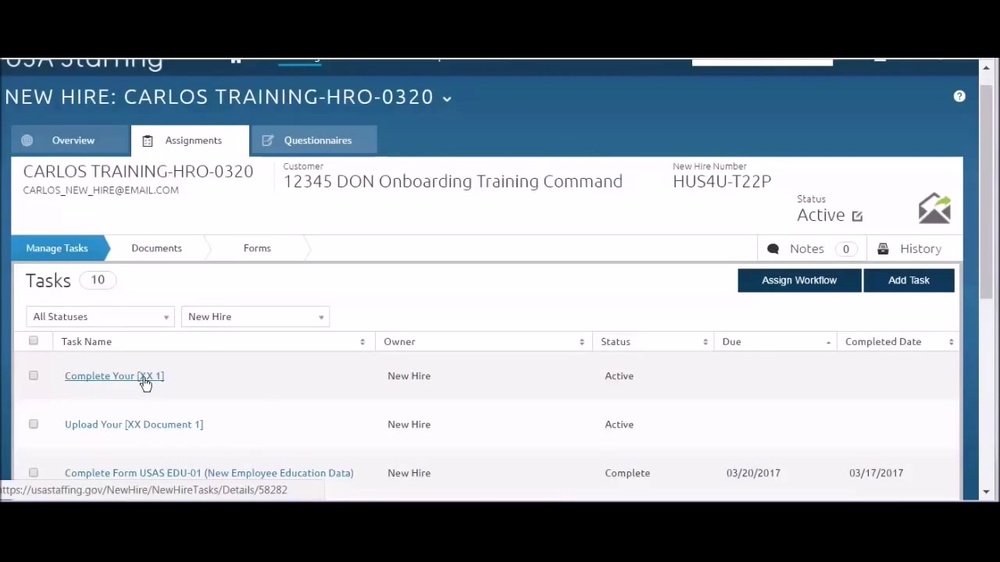Click the Assignments tab clipboard icon
1000x562 pixels.
147,141
